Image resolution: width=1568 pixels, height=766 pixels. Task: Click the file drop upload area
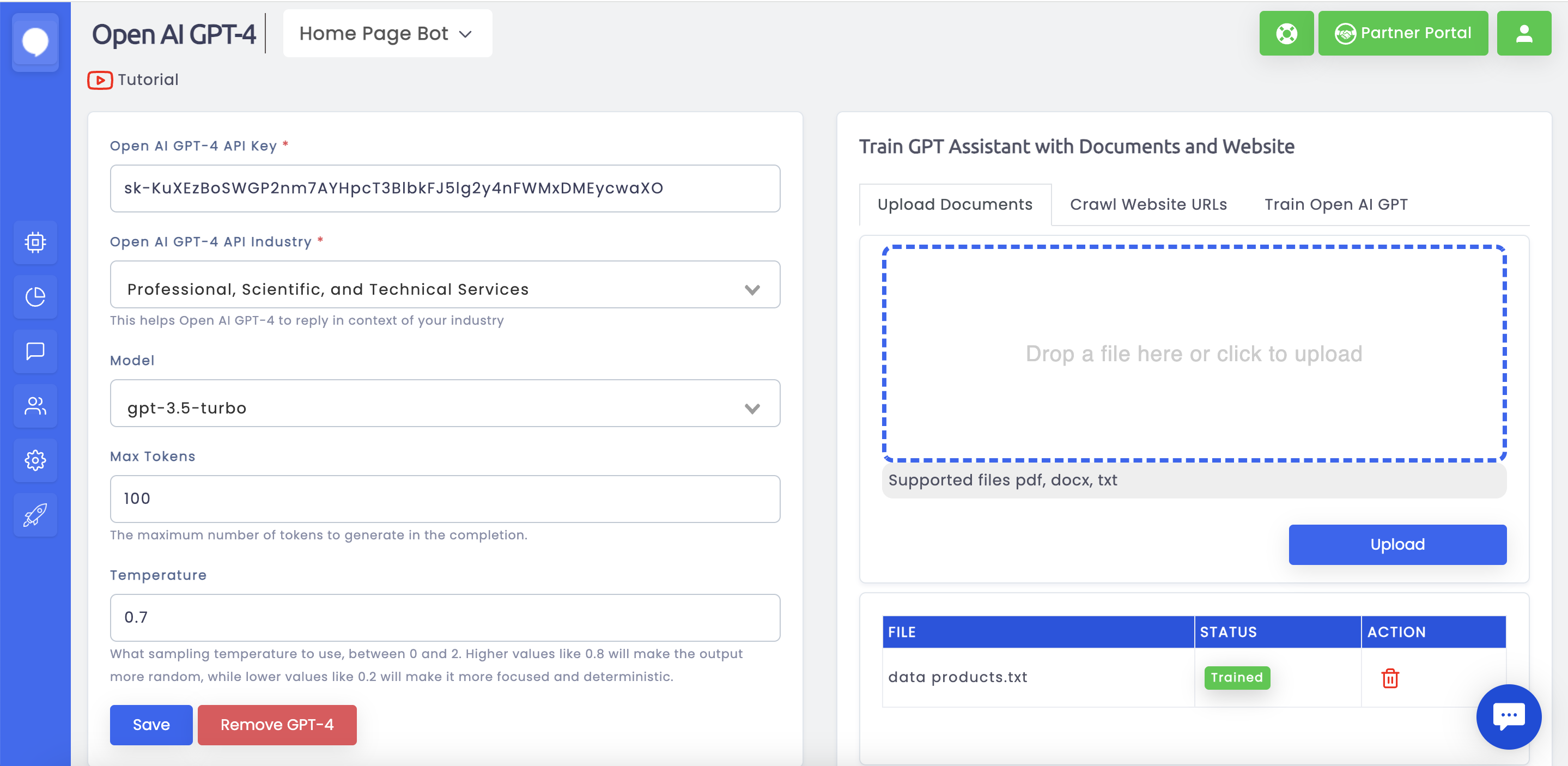(x=1194, y=354)
